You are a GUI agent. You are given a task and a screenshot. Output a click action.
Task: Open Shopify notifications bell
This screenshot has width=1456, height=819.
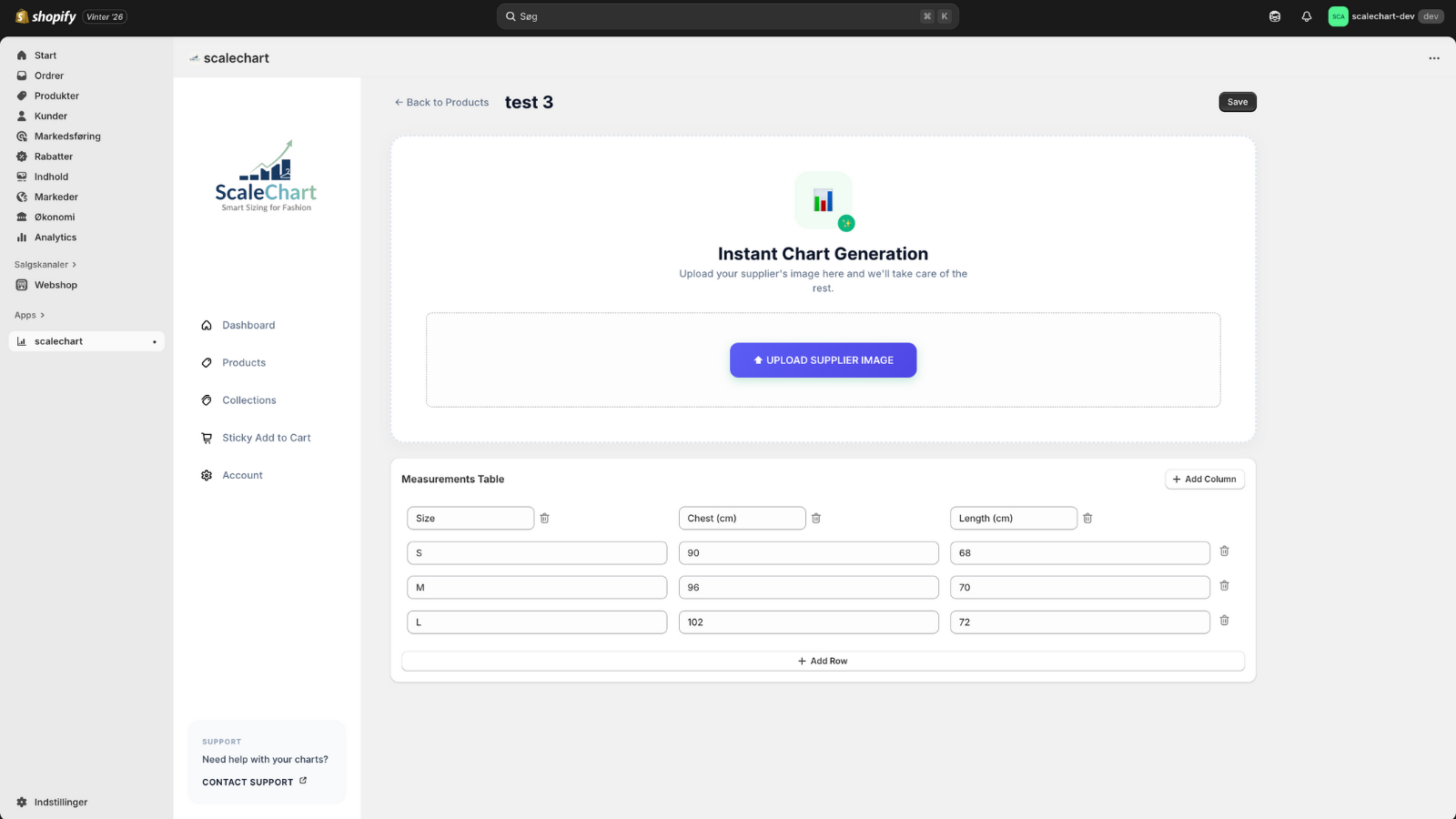coord(1306,15)
